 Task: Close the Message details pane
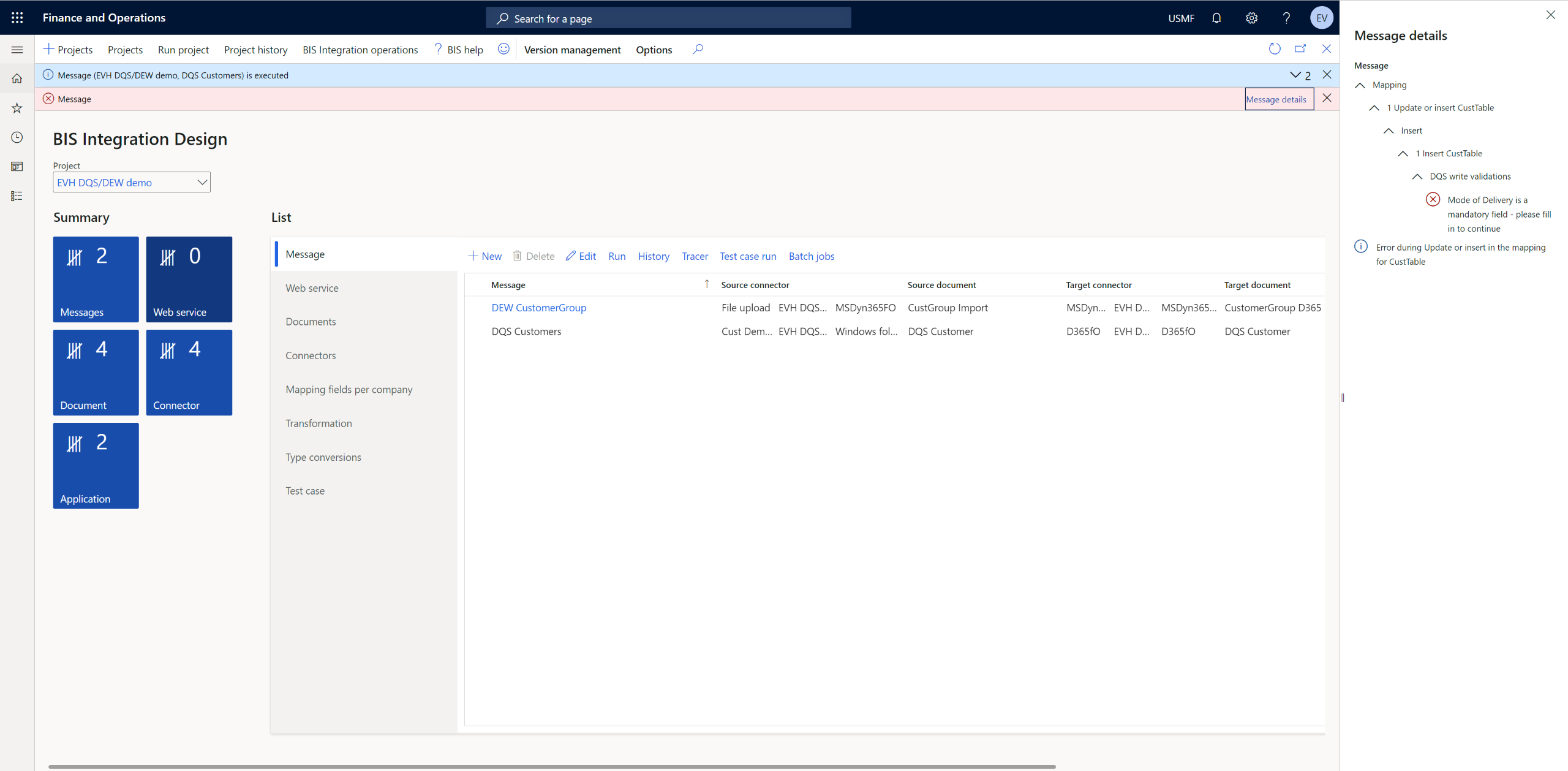(x=1550, y=15)
